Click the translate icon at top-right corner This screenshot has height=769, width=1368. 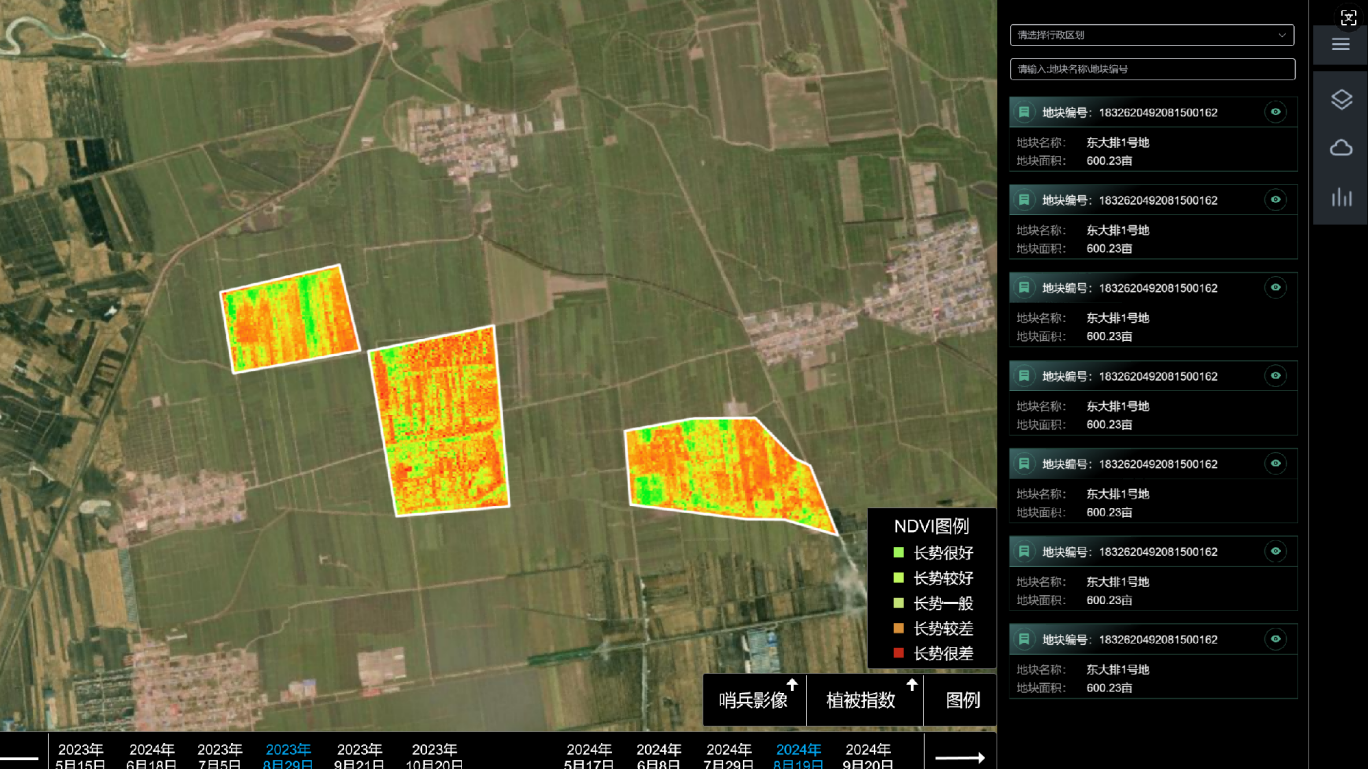pyautogui.click(x=1347, y=17)
